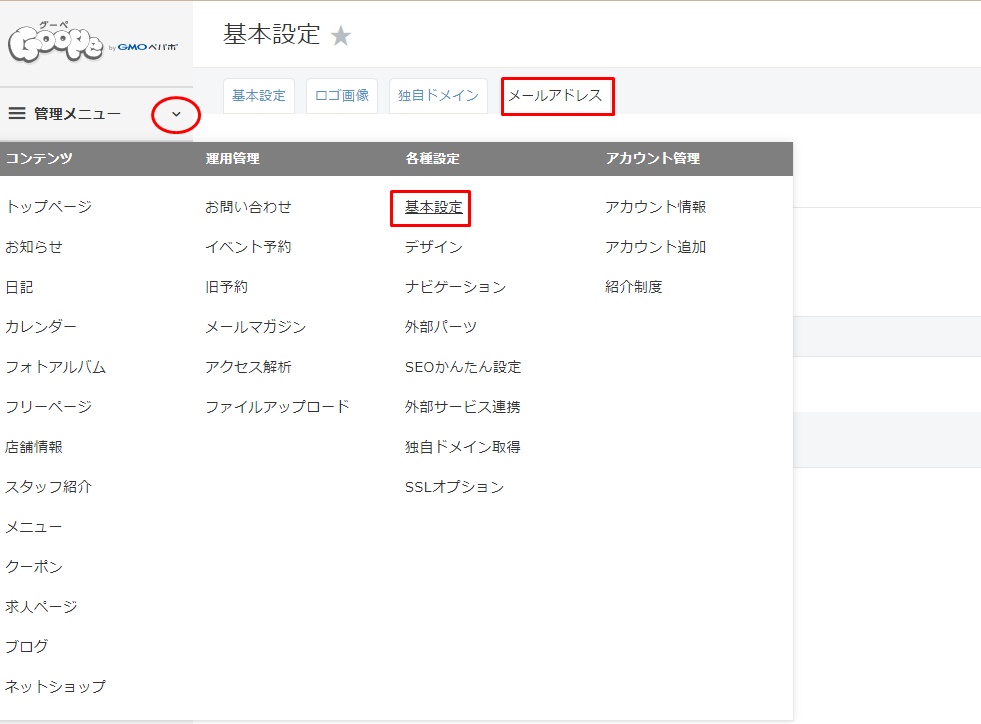Open the ネットショップ menu item
This screenshot has height=724, width=981.
pyautogui.click(x=55, y=686)
